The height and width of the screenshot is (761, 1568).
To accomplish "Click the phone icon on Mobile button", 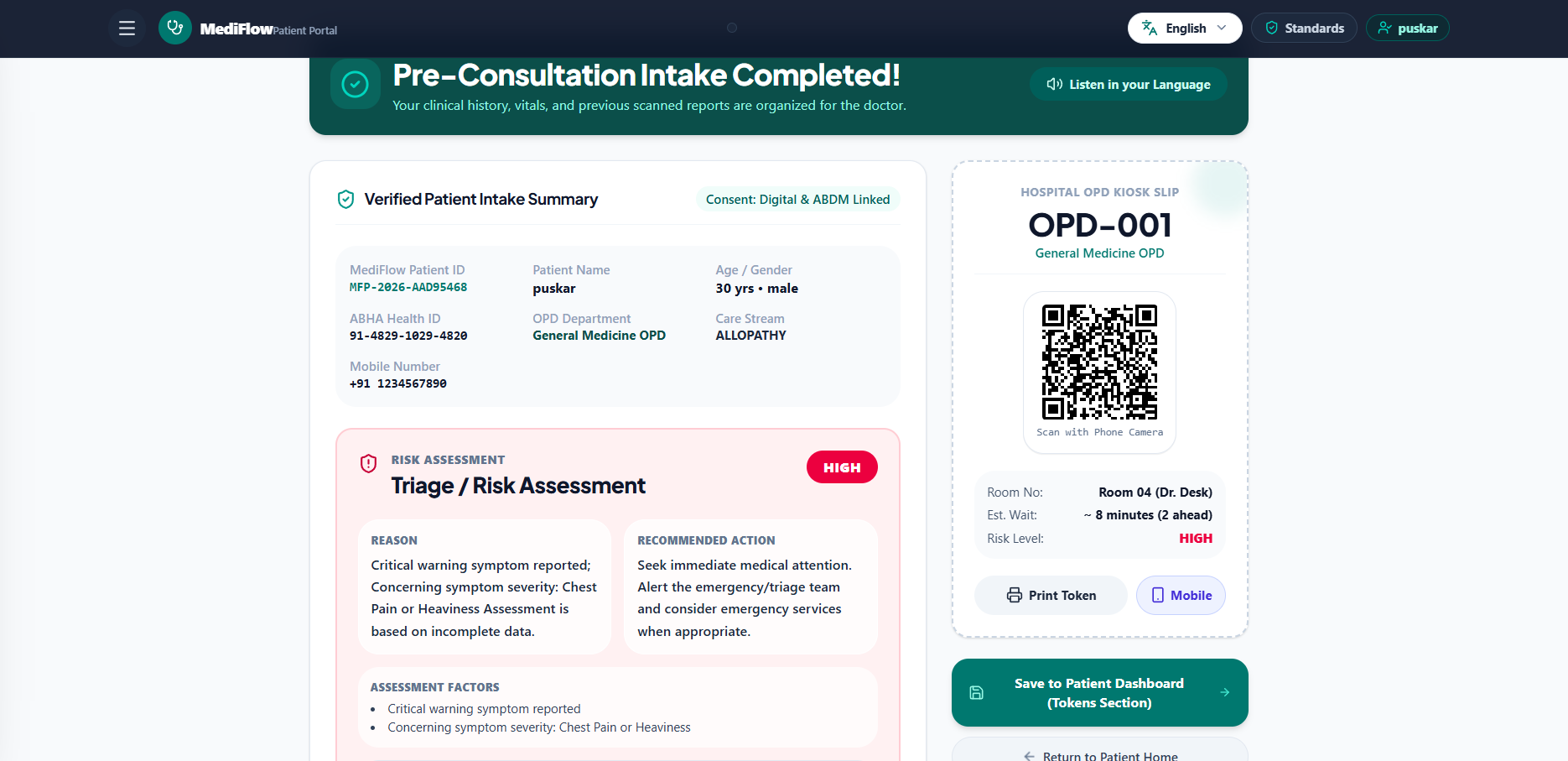I will pos(1158,595).
